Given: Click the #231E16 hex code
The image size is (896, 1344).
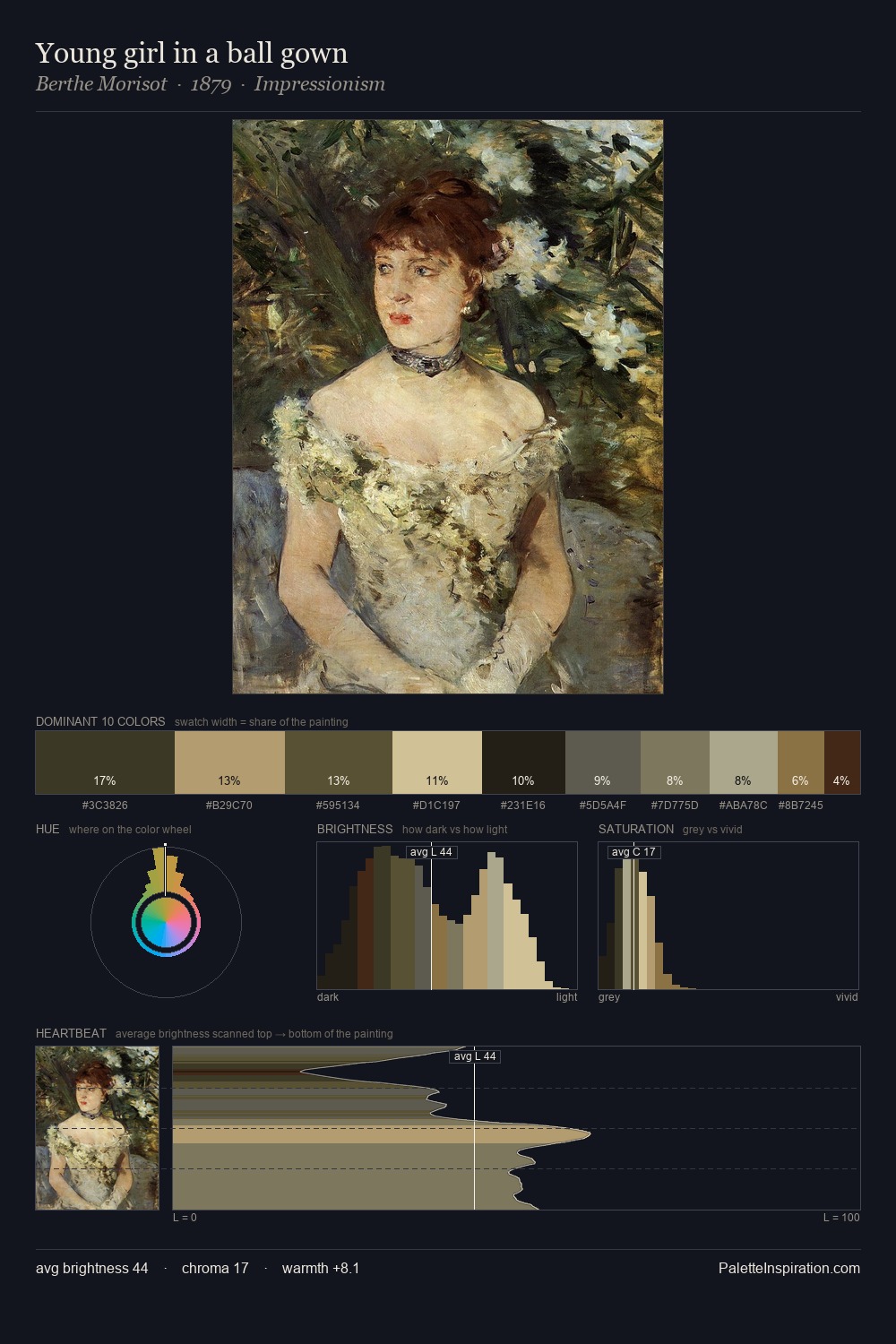Looking at the screenshot, I should click(523, 806).
